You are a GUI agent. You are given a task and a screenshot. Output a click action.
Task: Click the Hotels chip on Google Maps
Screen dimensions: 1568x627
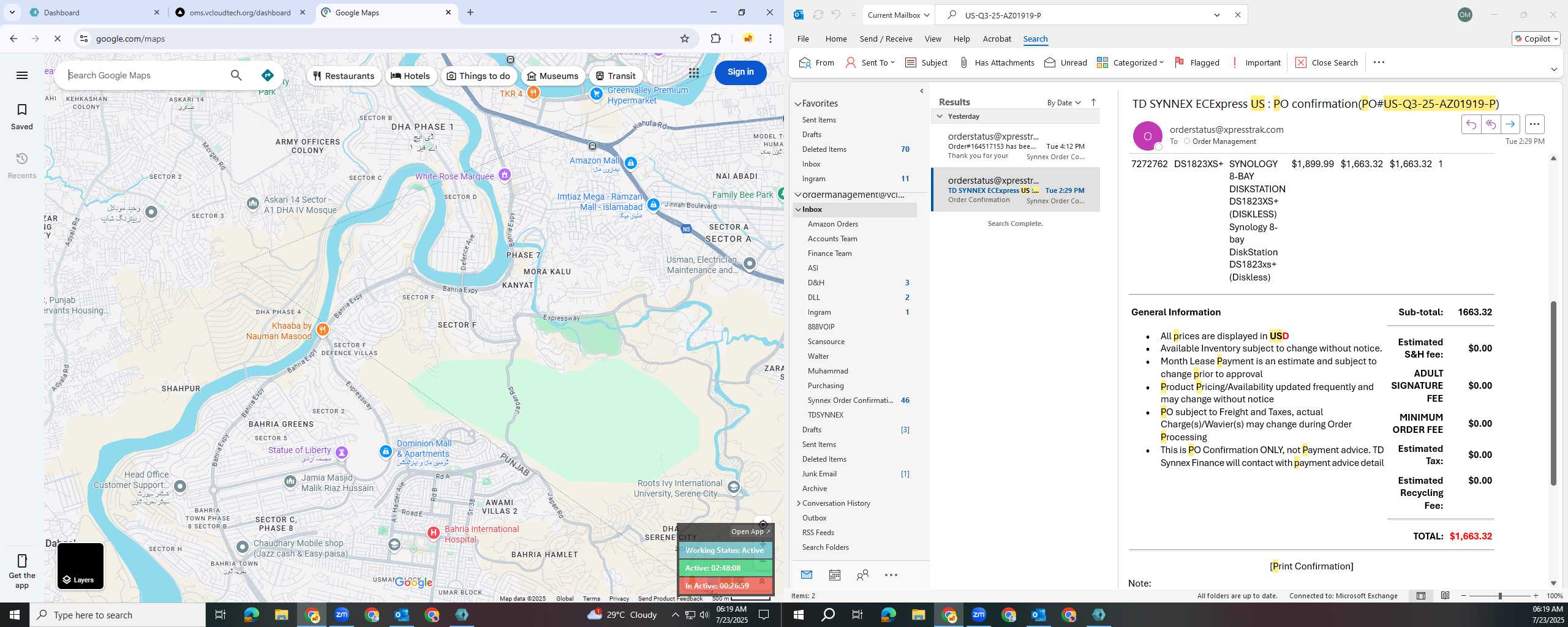410,76
